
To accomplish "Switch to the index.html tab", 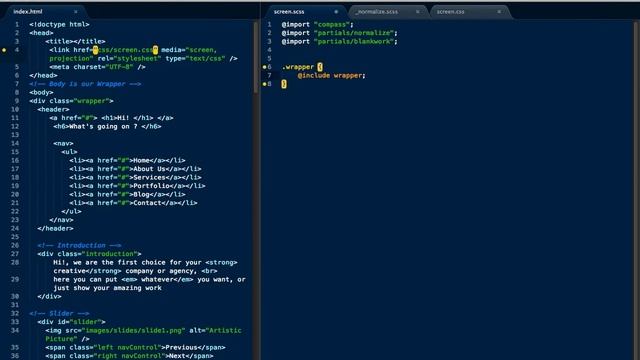I will point(28,12).
